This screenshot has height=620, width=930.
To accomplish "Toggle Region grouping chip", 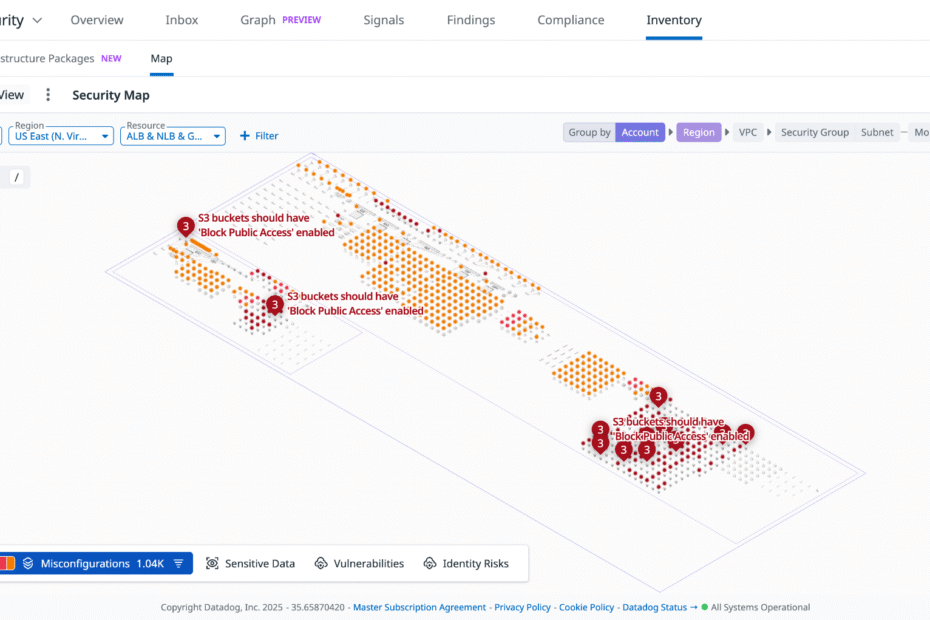I will (x=699, y=132).
